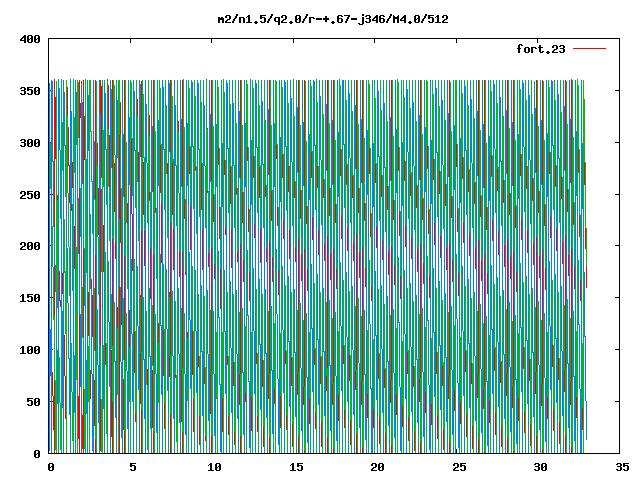Screen dimensions: 640x480
Task: Click y-axis label 150
Action: tap(30, 298)
